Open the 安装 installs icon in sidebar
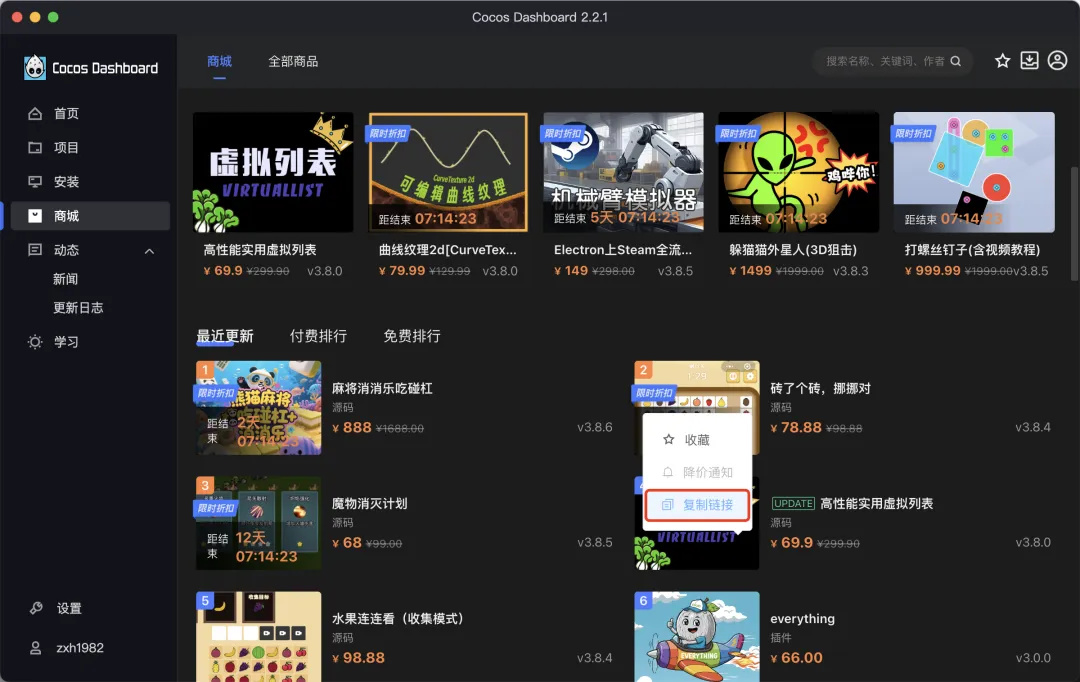The height and width of the screenshot is (682, 1080). pos(35,182)
